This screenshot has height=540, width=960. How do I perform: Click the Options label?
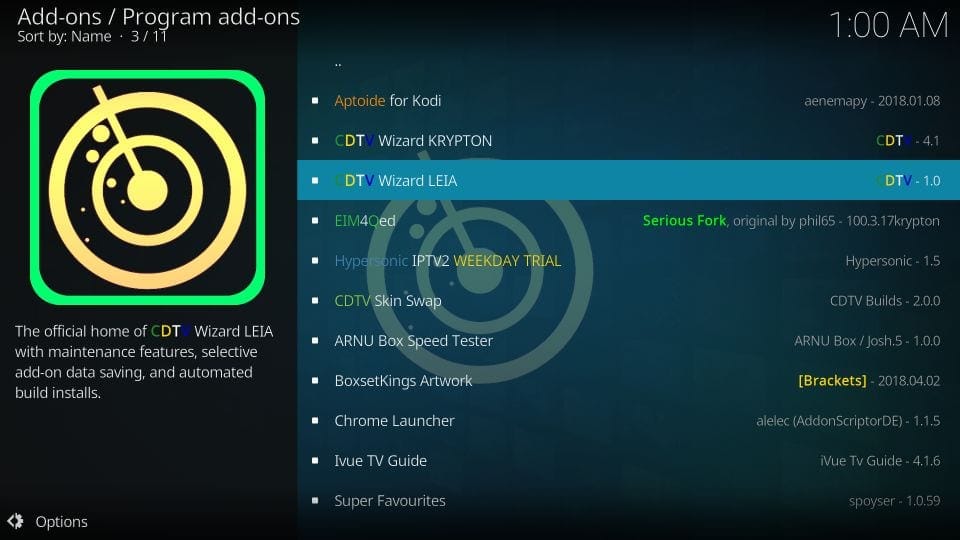coord(61,522)
